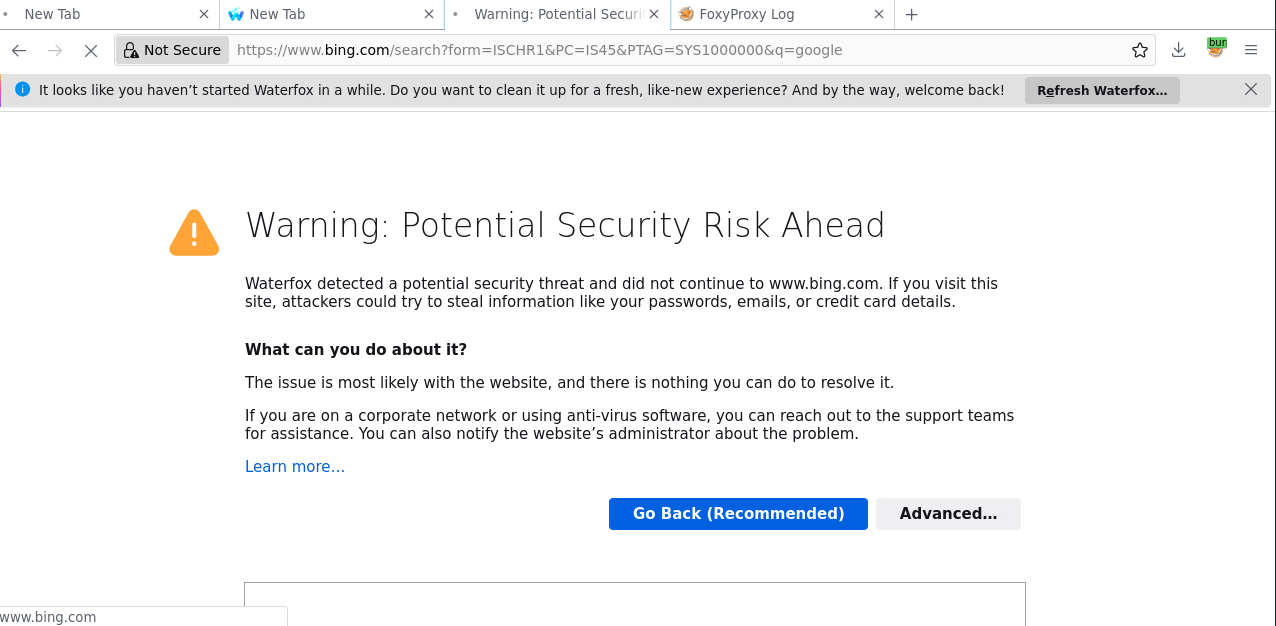Click the back navigation arrow
Screen dimensions: 1276x626
coord(19,50)
